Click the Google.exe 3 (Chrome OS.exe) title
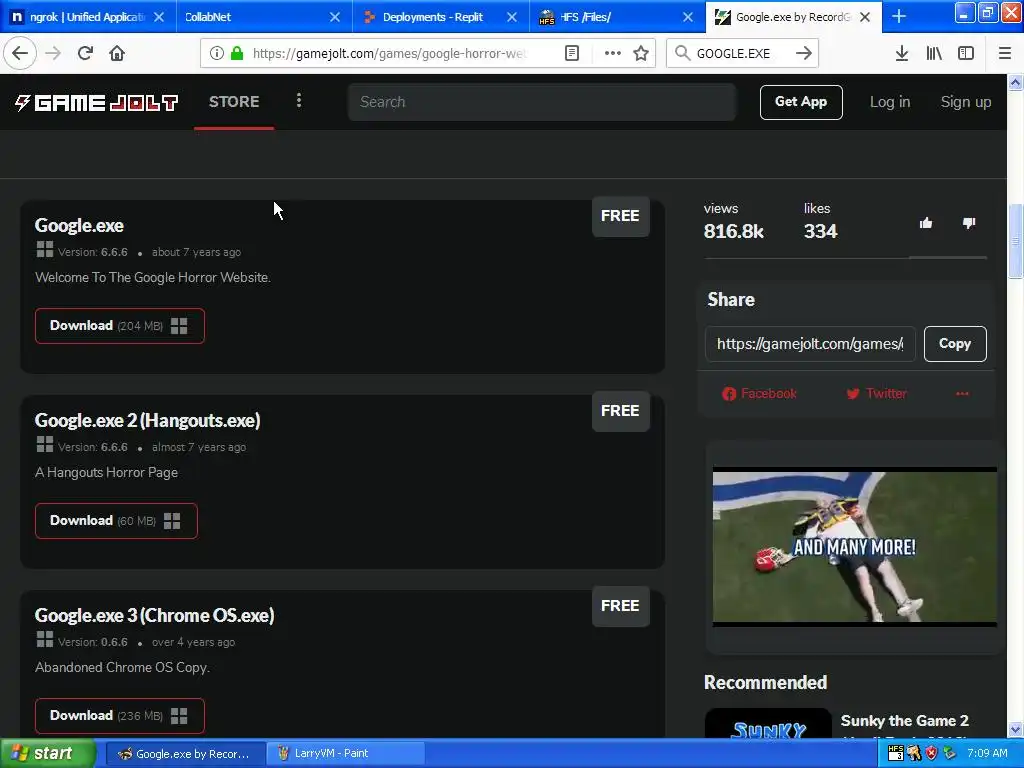Image resolution: width=1024 pixels, height=768 pixels. click(x=154, y=615)
